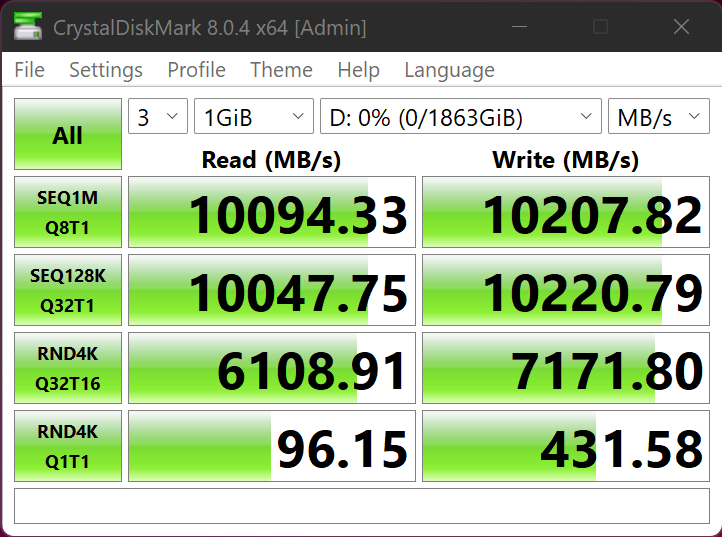The height and width of the screenshot is (537, 722).
Task: Click the RND4K Q1T1 read result 96.15
Action: point(272,446)
